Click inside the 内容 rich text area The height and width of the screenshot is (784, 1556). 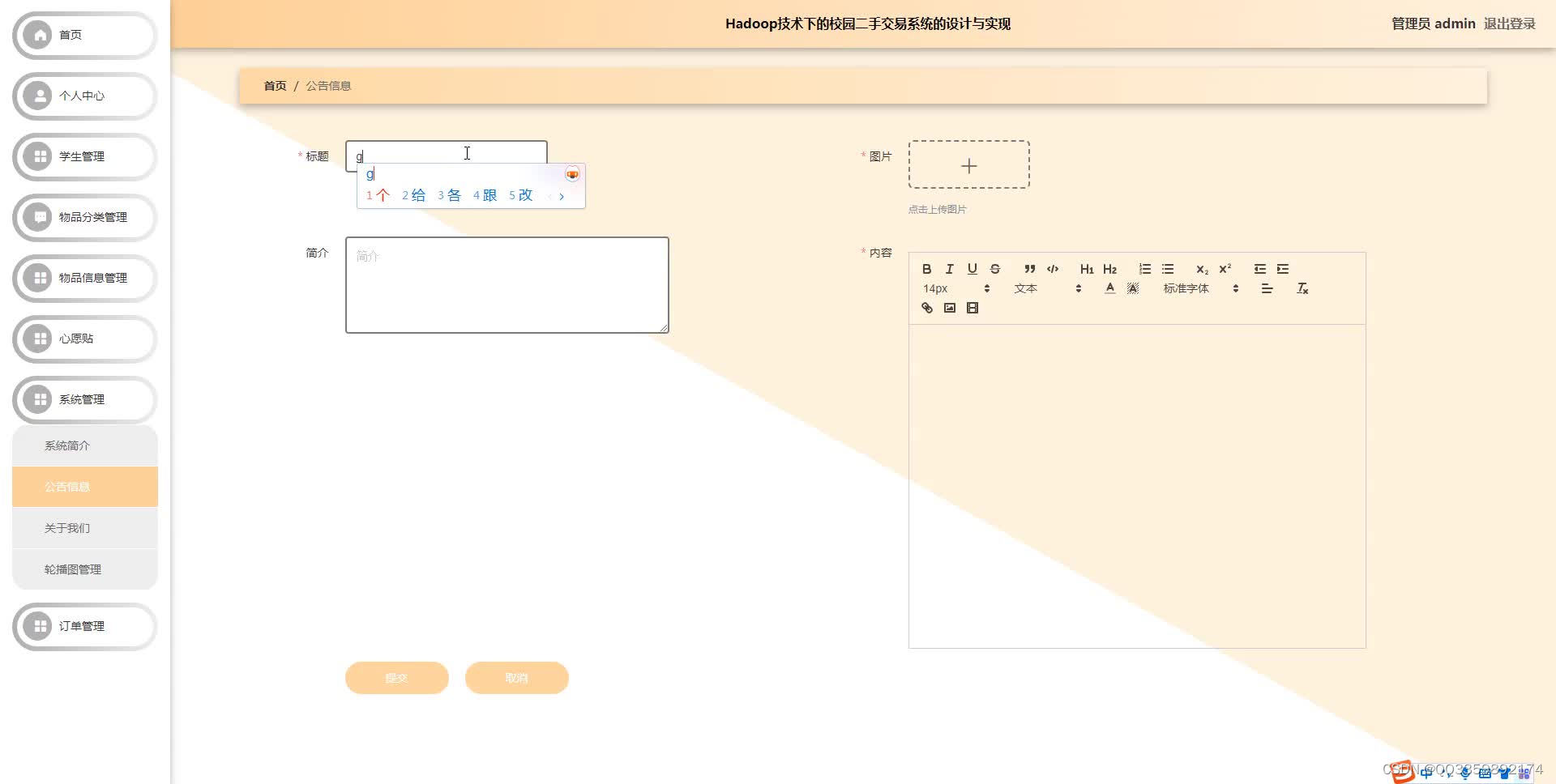pyautogui.click(x=1137, y=486)
